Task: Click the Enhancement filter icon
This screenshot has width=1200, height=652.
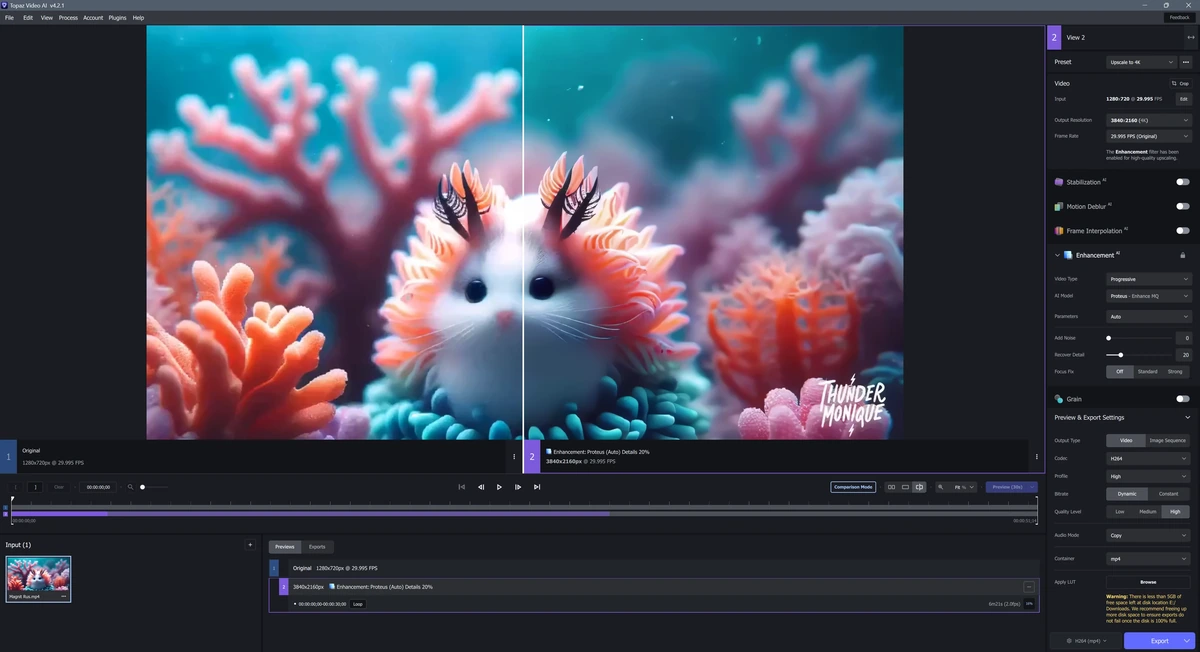Action: pos(1069,255)
